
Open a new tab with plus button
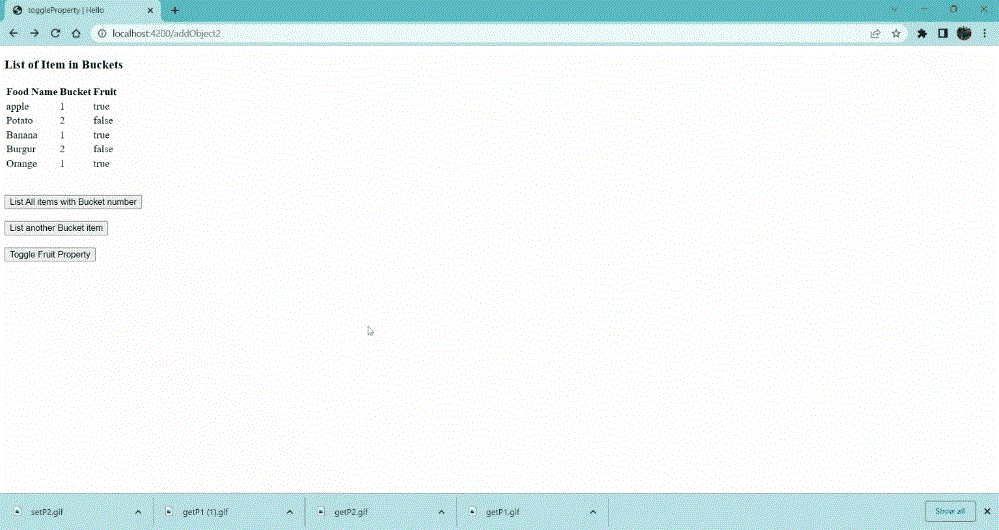pyautogui.click(x=175, y=10)
